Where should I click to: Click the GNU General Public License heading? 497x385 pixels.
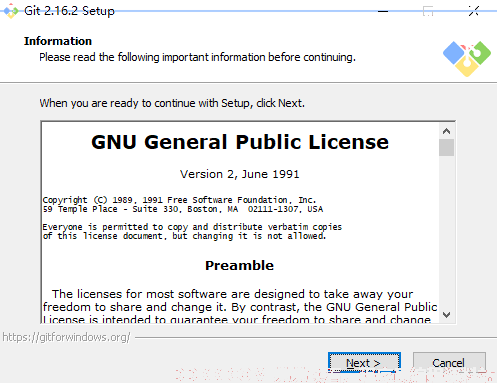[240, 142]
